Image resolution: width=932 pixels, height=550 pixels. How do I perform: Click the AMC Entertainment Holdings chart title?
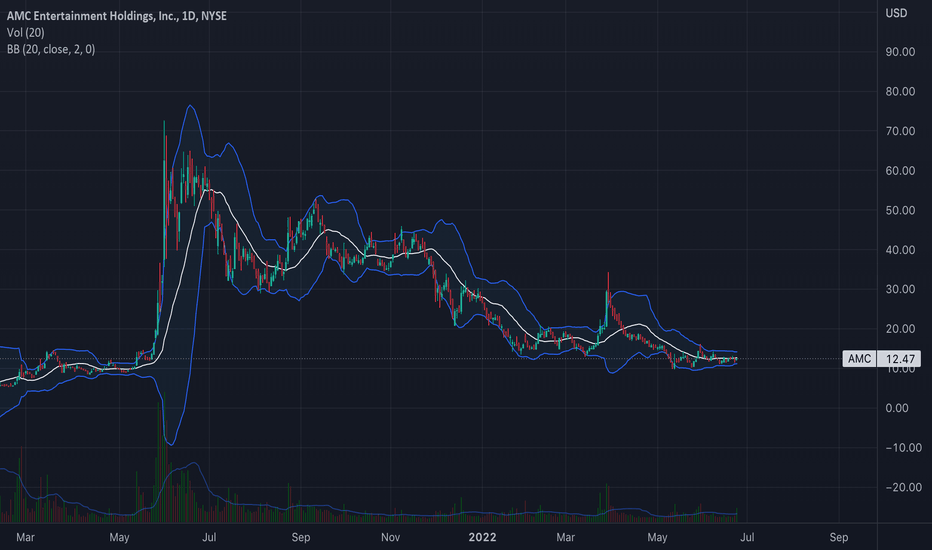116,16
